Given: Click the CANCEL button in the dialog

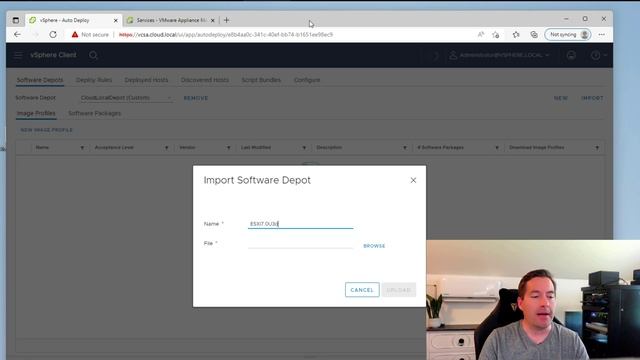Looking at the screenshot, I should 362,290.
